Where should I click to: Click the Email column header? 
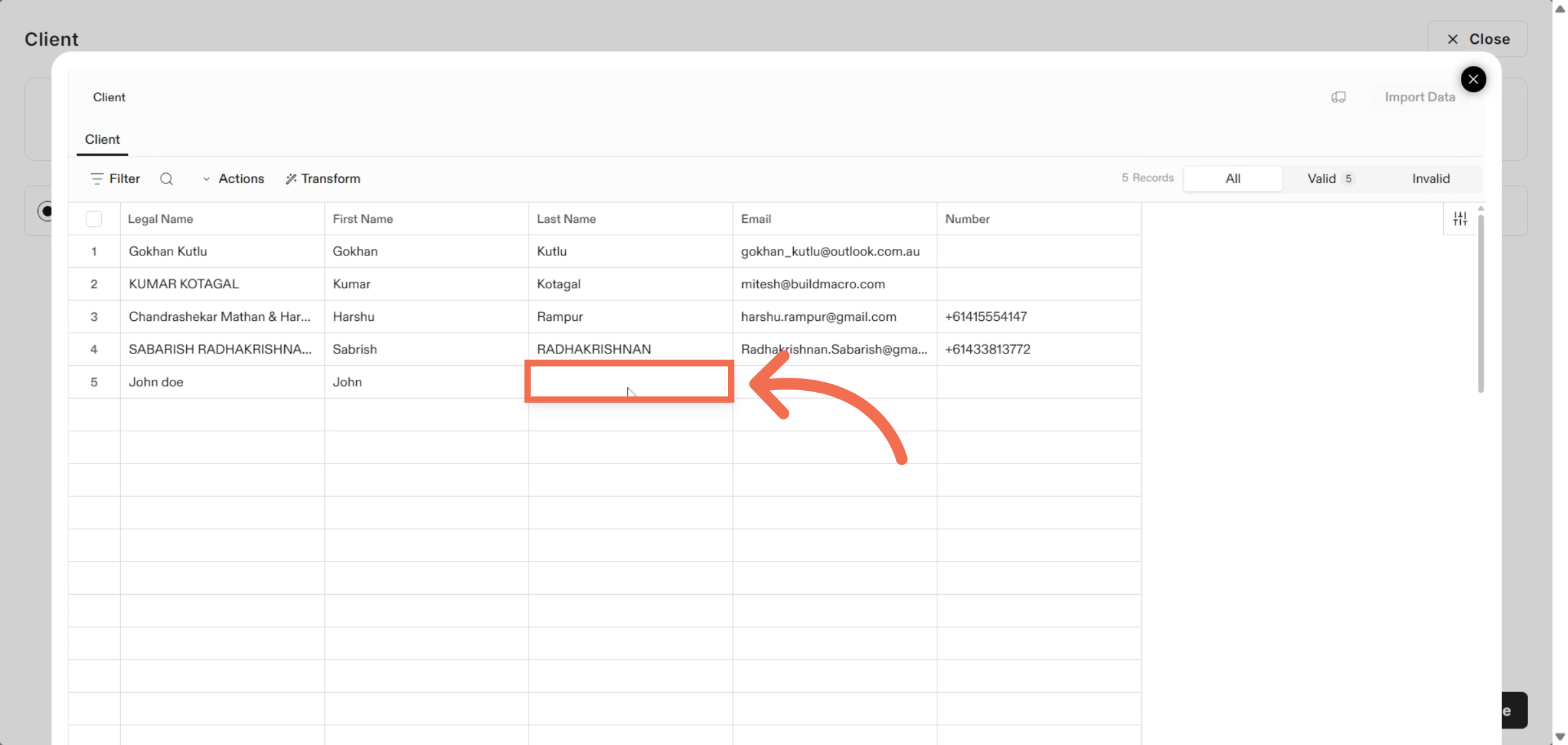[756, 219]
